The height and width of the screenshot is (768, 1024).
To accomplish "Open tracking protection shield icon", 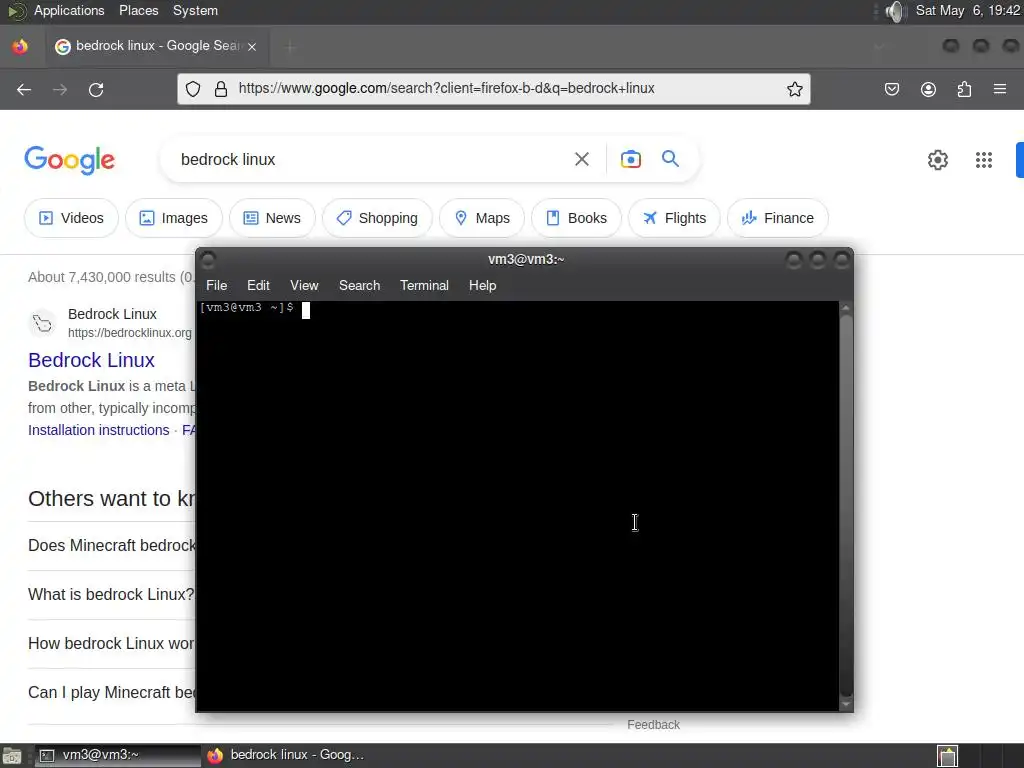I will click(x=193, y=89).
